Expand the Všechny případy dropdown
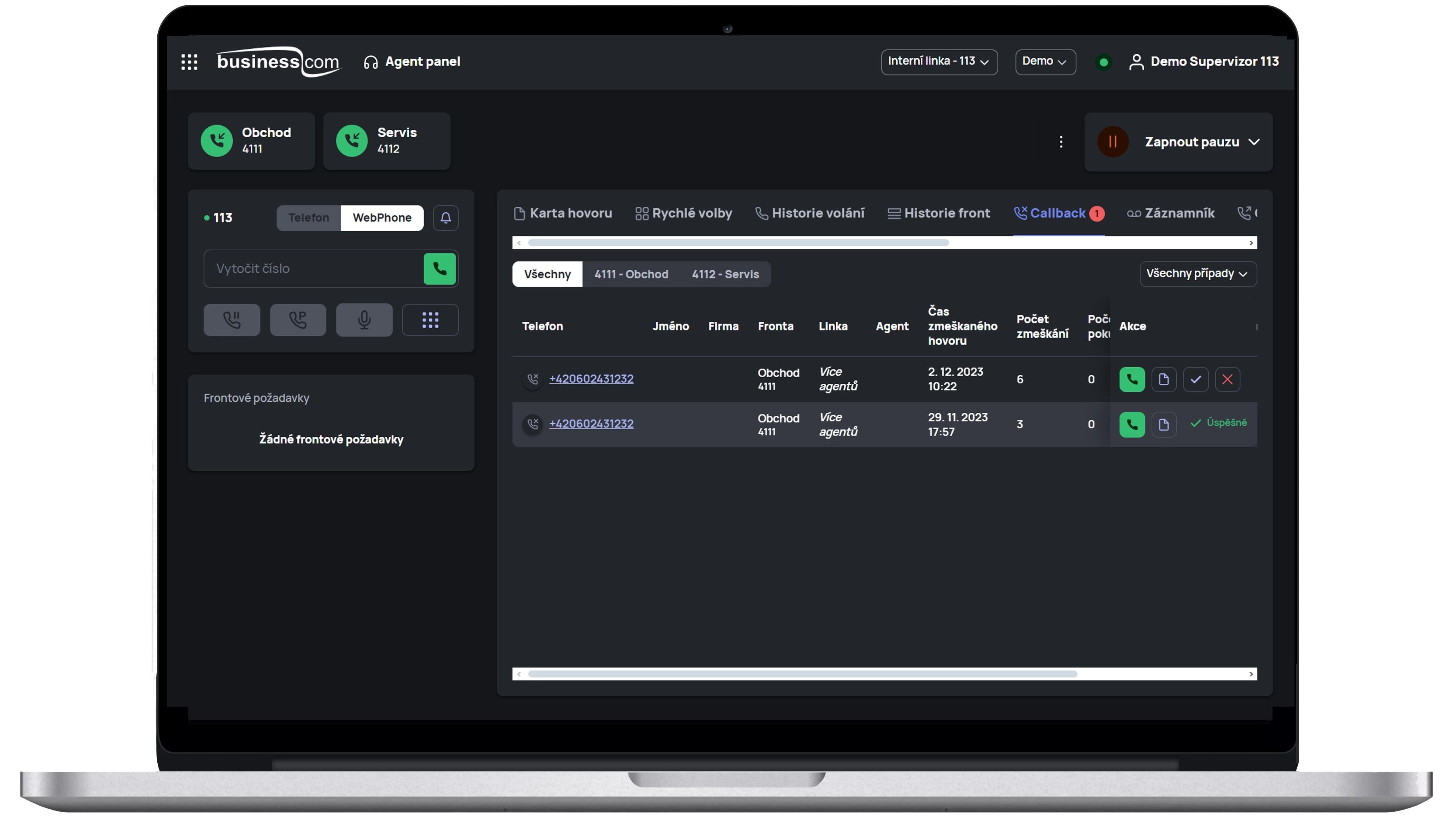The width and height of the screenshot is (1455, 840). click(1198, 274)
